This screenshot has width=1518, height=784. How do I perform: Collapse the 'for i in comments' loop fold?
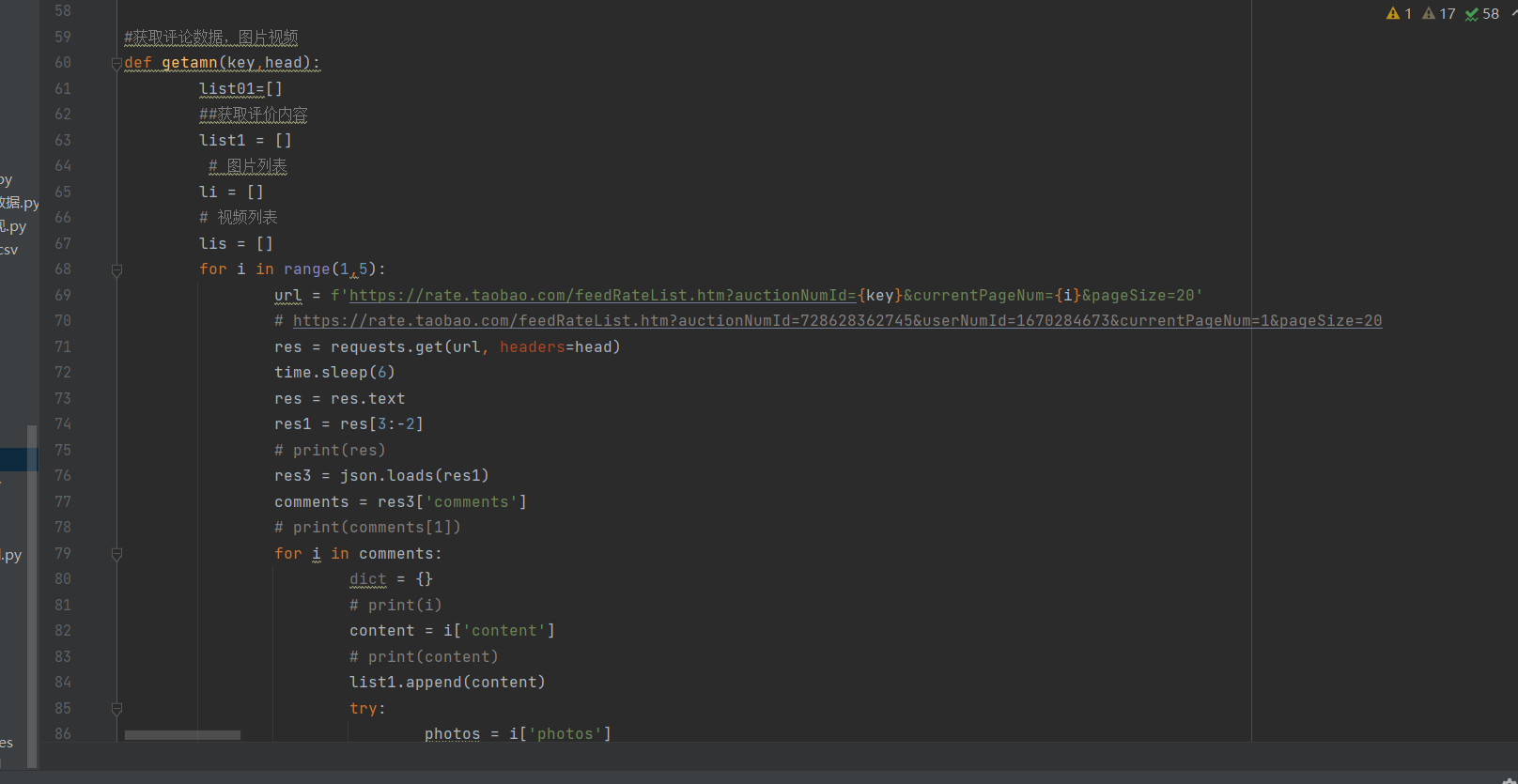pos(117,554)
